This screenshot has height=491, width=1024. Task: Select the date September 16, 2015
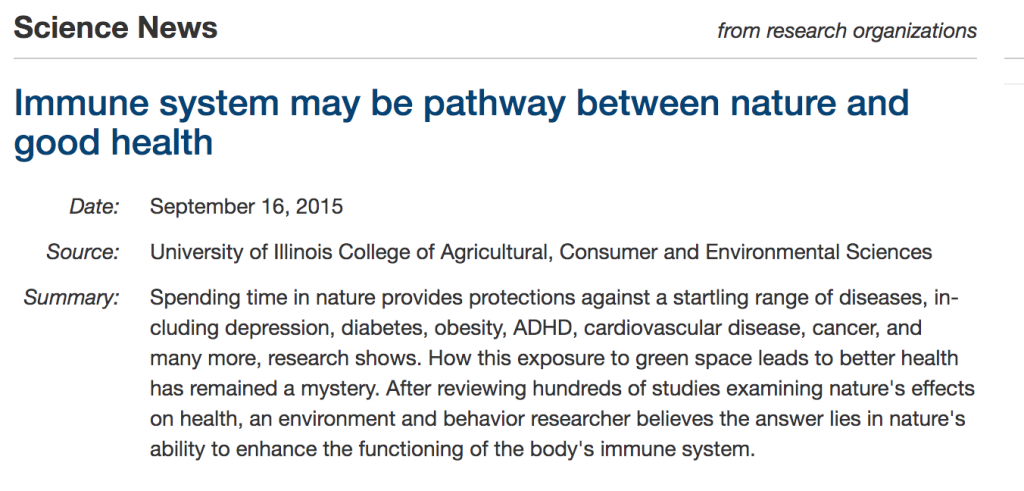pyautogui.click(x=246, y=207)
